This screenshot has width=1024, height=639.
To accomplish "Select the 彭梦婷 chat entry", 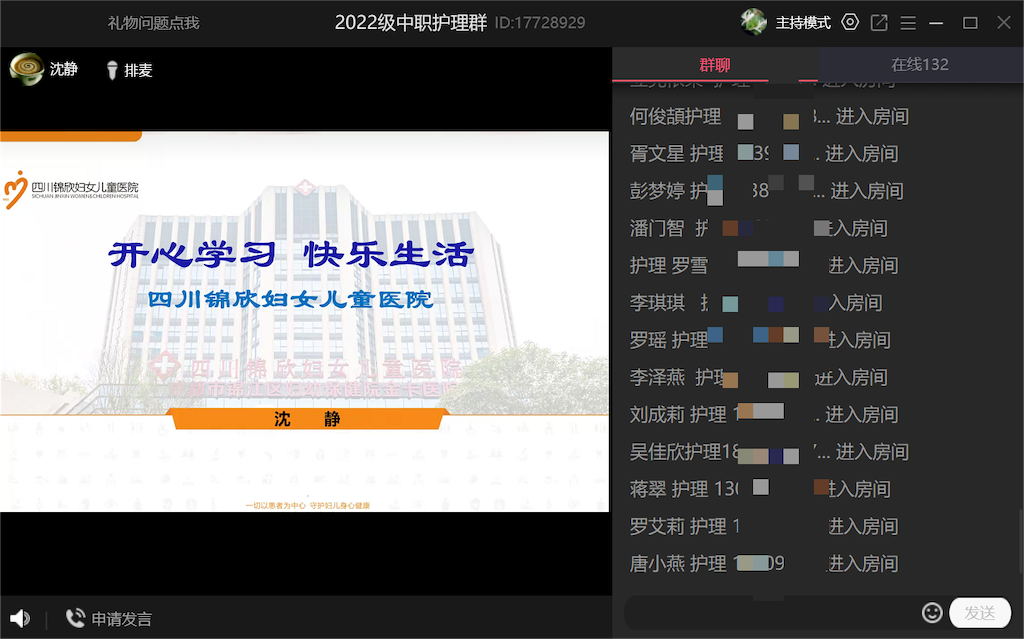I will [767, 191].
